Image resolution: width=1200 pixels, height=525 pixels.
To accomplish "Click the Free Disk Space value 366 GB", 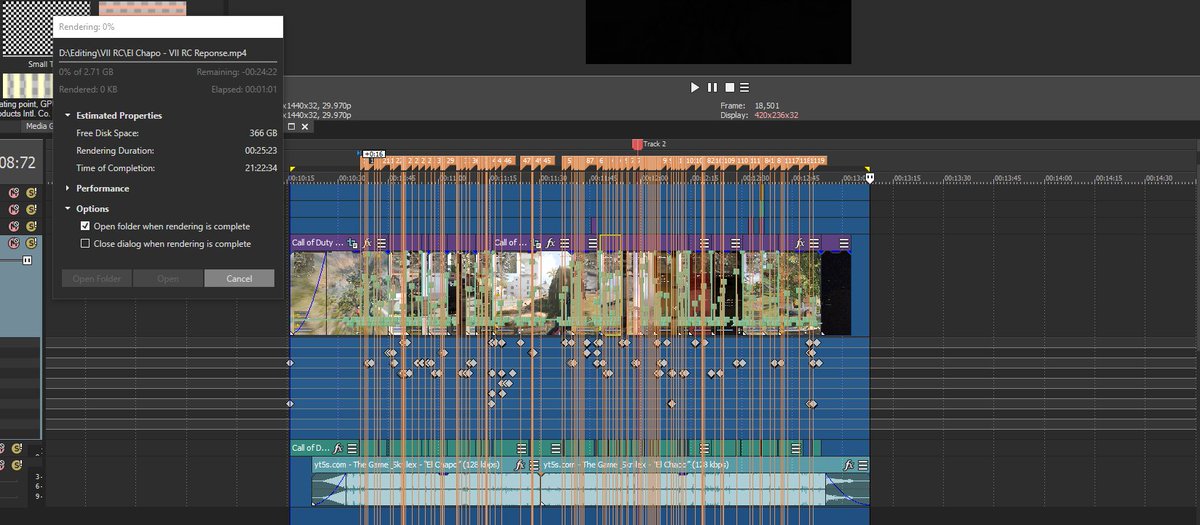I will 263,133.
